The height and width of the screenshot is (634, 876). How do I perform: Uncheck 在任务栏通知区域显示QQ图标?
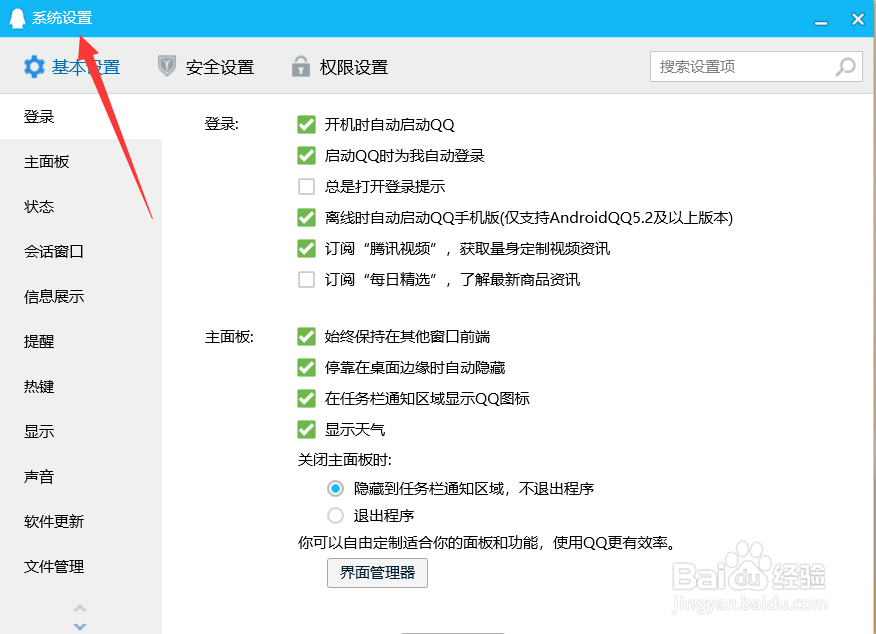pos(306,398)
